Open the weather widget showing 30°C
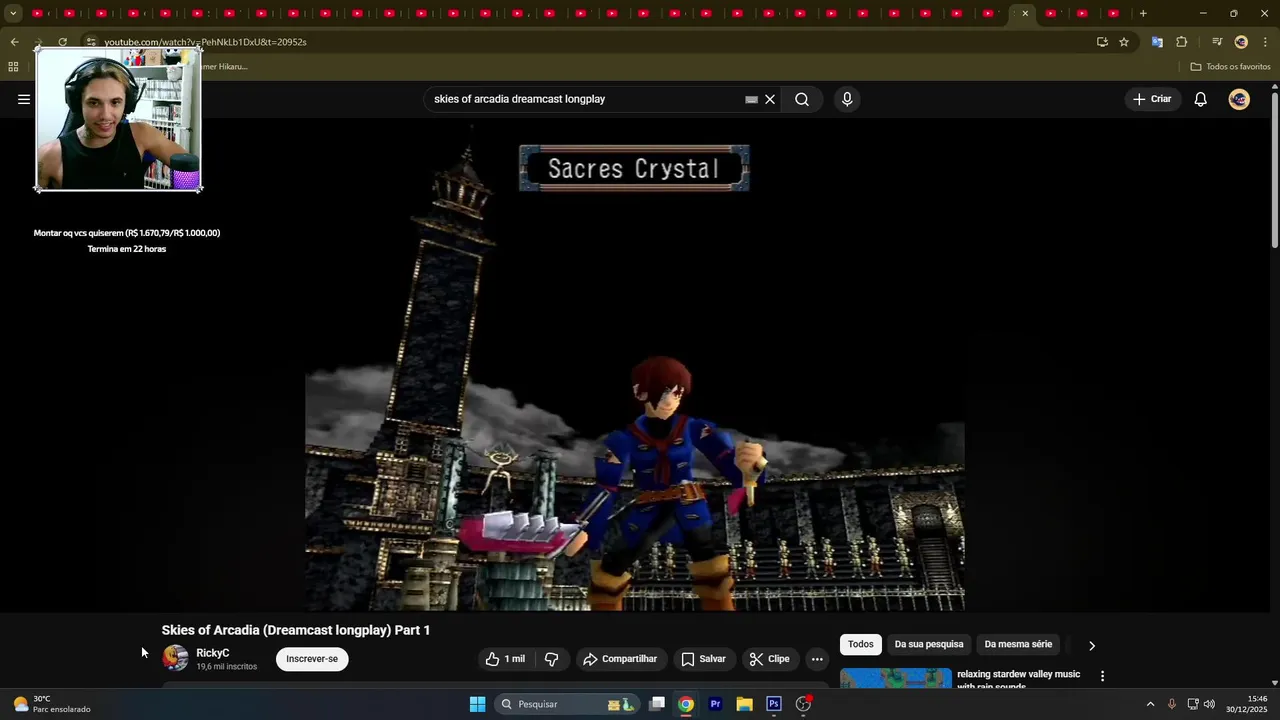1280x720 pixels. point(50,704)
